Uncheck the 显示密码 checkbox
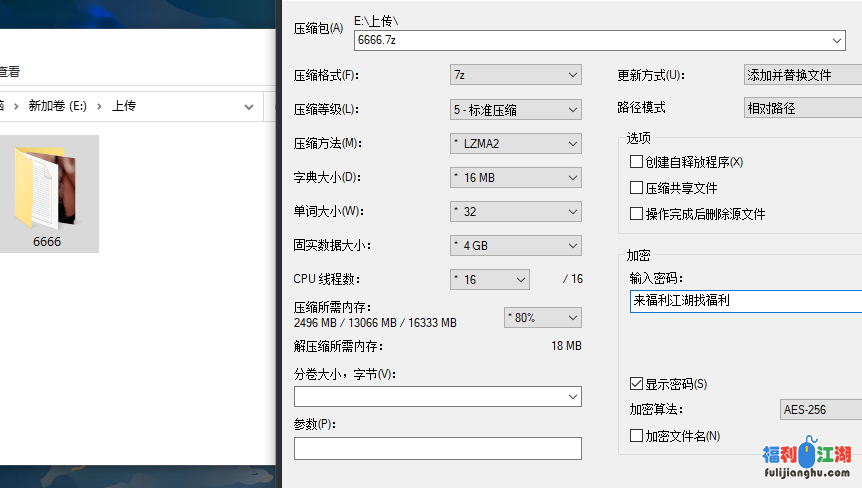862x488 pixels. pos(636,384)
